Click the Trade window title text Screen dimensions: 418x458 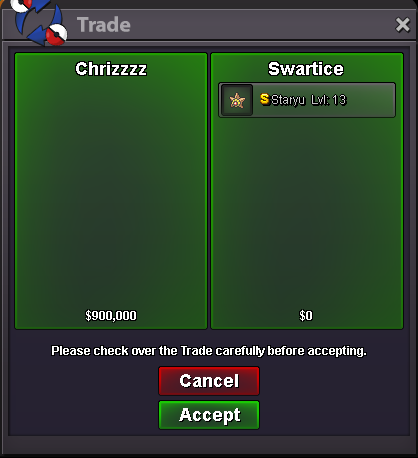coord(104,25)
